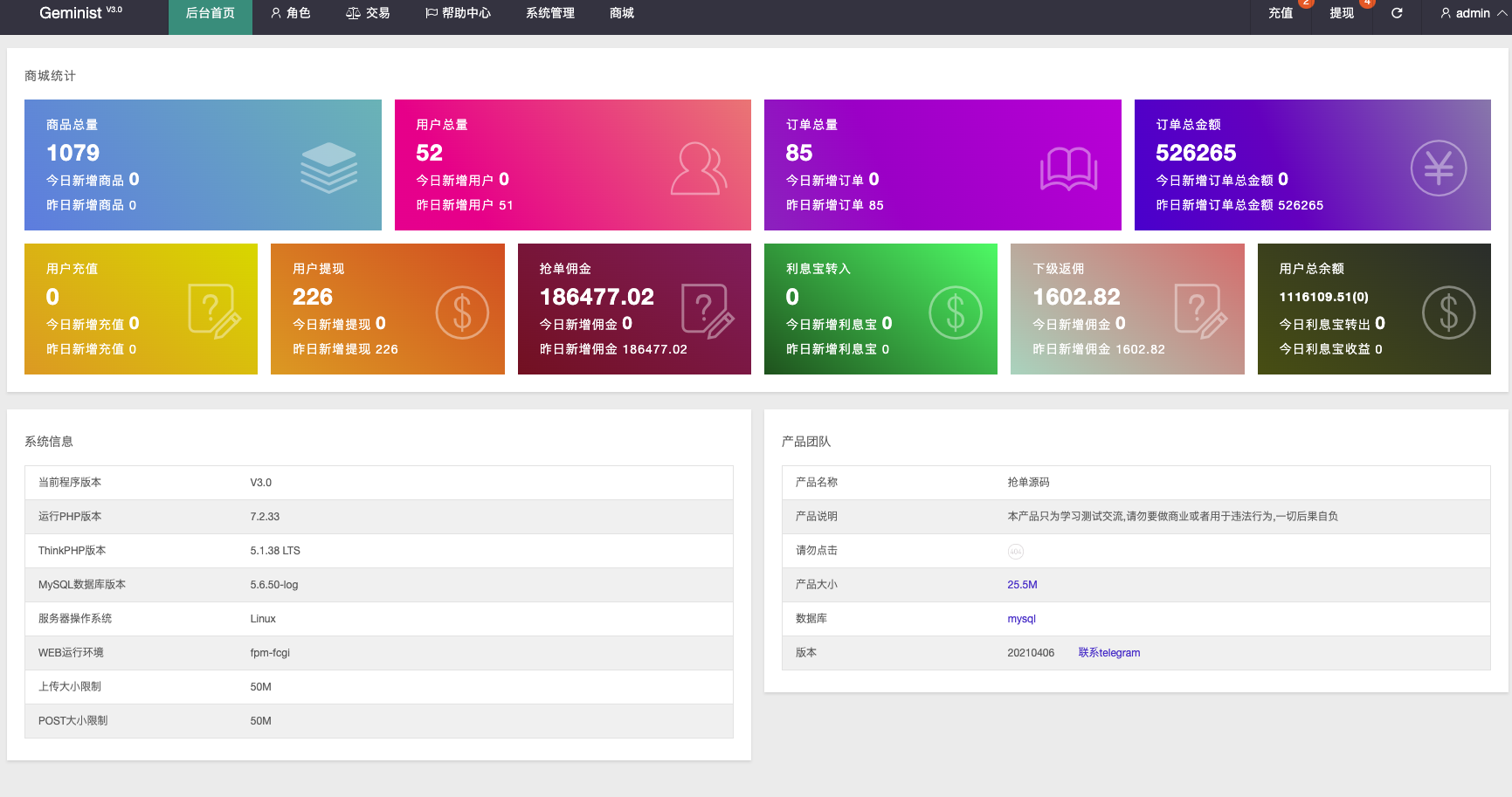Select the 后台首页 tab
Viewport: 1512px width, 797px height.
tap(210, 13)
